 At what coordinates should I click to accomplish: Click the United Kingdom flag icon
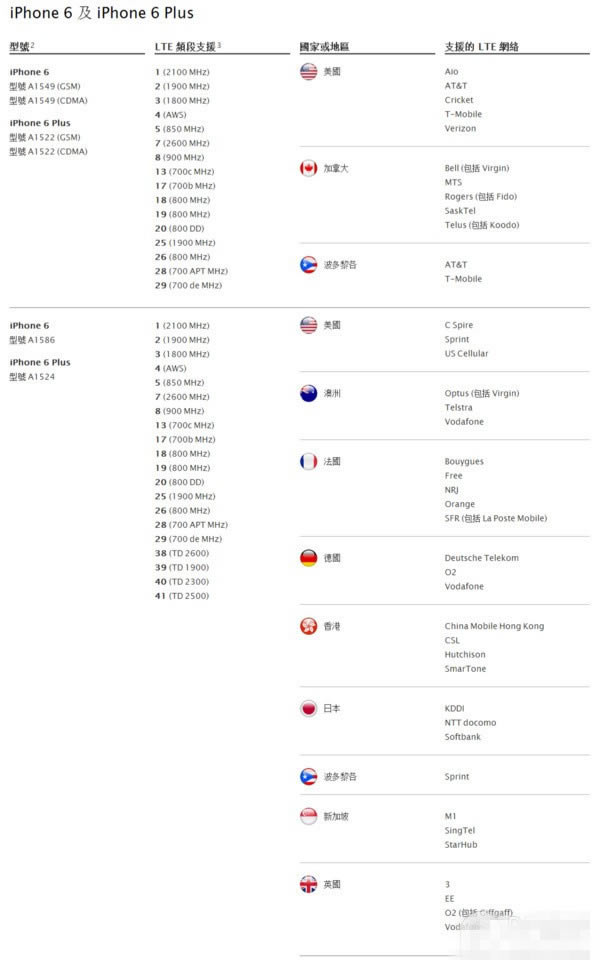coord(308,884)
